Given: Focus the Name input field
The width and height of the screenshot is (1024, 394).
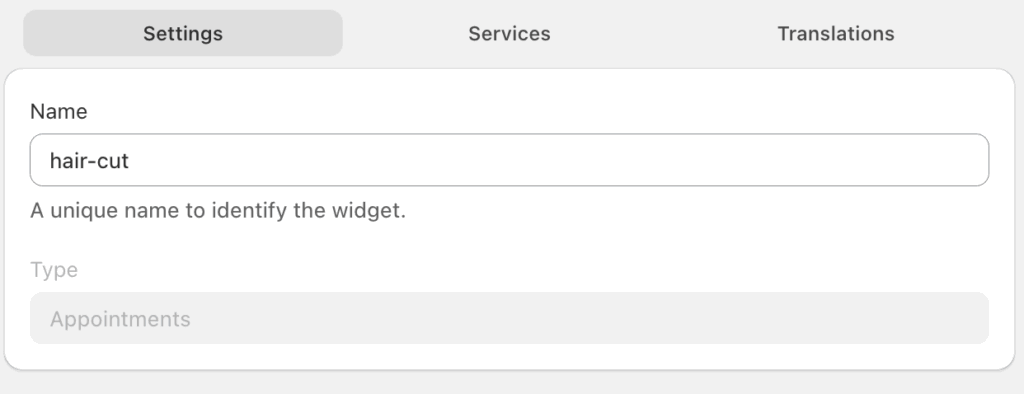Looking at the screenshot, I should click(509, 160).
